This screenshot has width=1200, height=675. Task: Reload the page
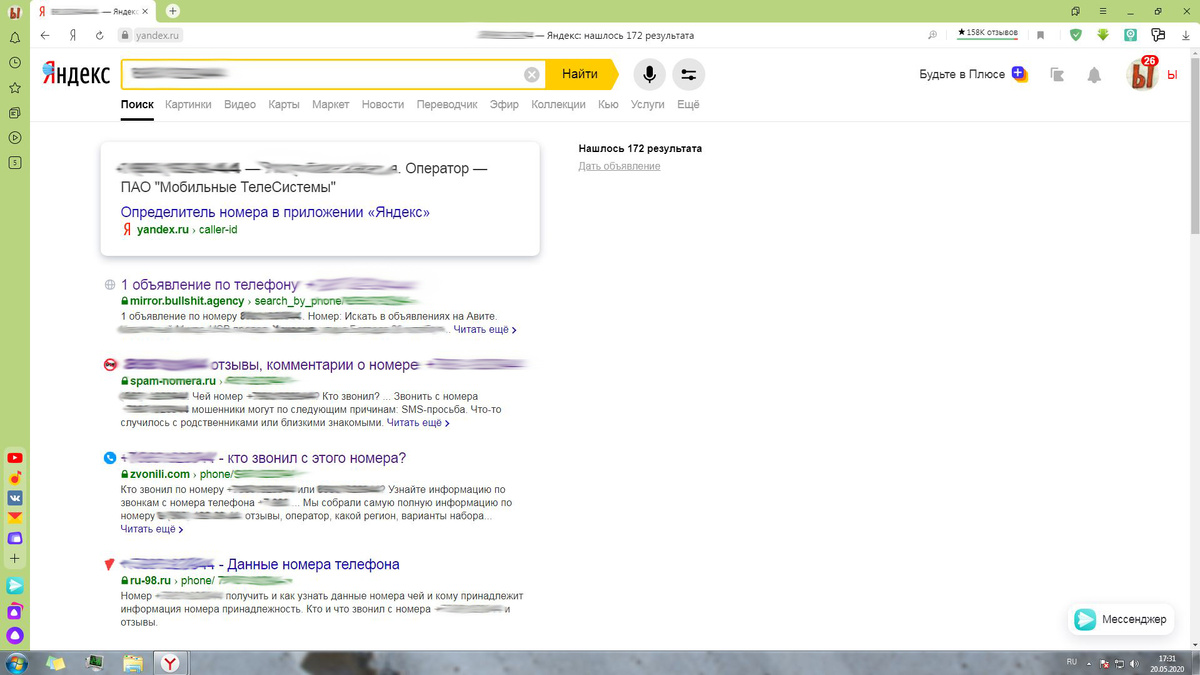pyautogui.click(x=99, y=35)
